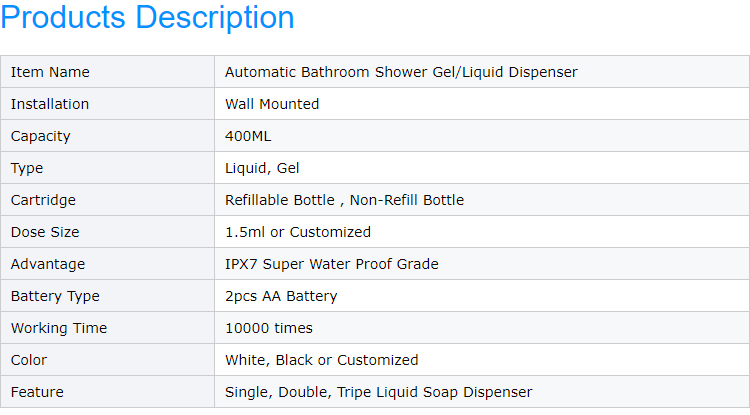The width and height of the screenshot is (750, 415).
Task: Click Single, Double, Tripe Liquid Soap Dispenser
Action: coord(378,392)
